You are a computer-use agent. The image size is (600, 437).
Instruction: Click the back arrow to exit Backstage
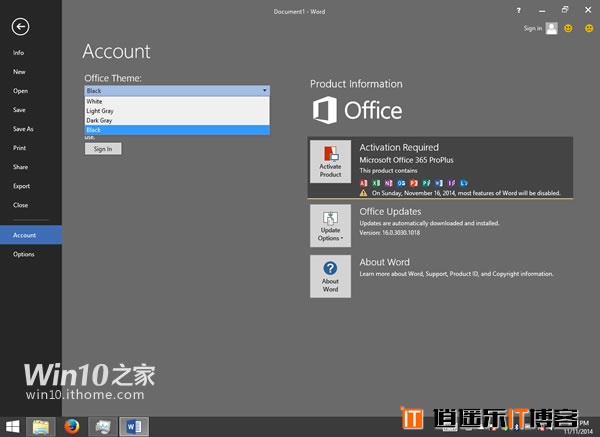20,27
